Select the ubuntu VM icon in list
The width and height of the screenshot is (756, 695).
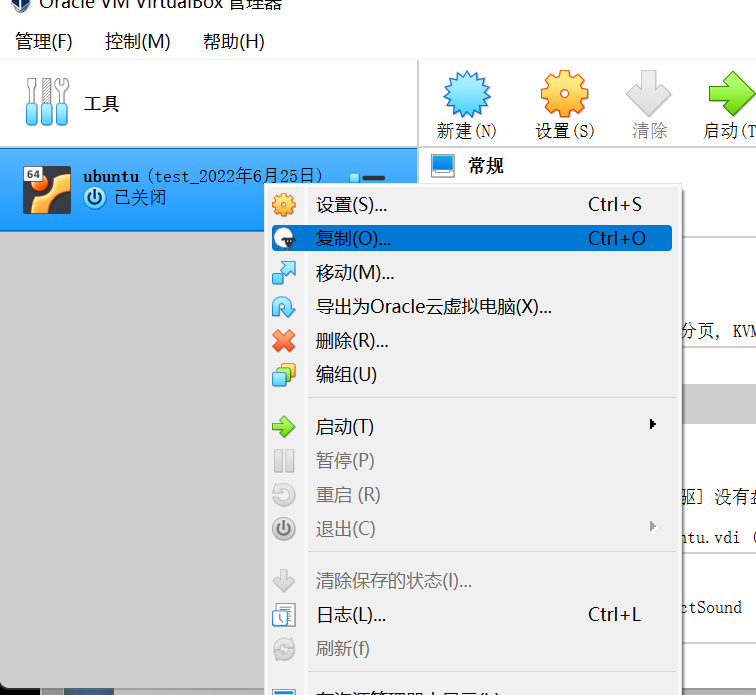47,190
